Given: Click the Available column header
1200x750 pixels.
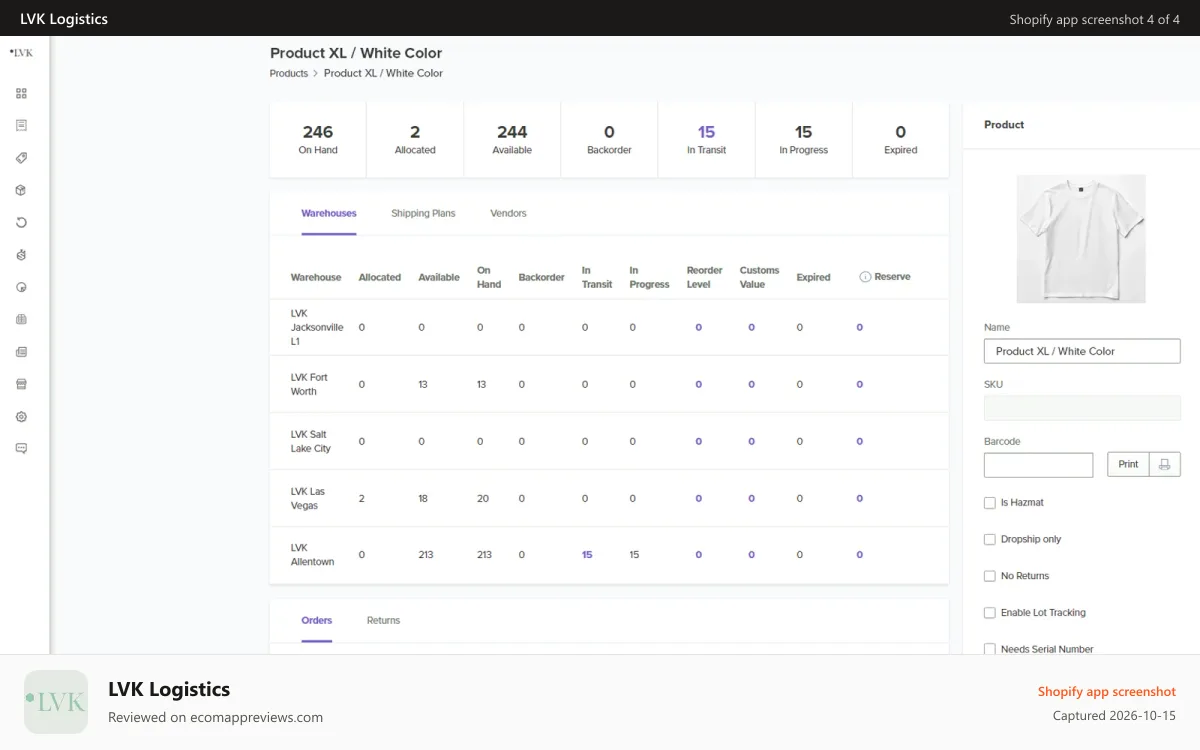Looking at the screenshot, I should click(439, 277).
